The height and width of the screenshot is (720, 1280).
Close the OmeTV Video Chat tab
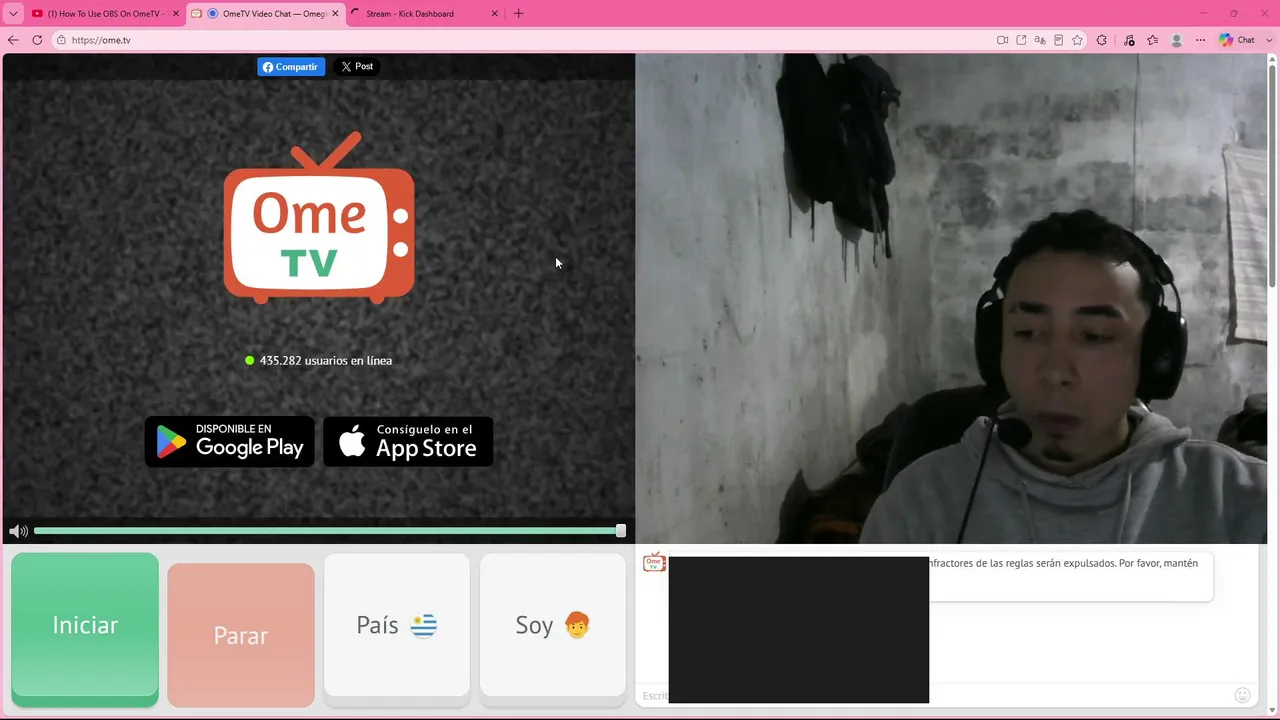pyautogui.click(x=335, y=14)
